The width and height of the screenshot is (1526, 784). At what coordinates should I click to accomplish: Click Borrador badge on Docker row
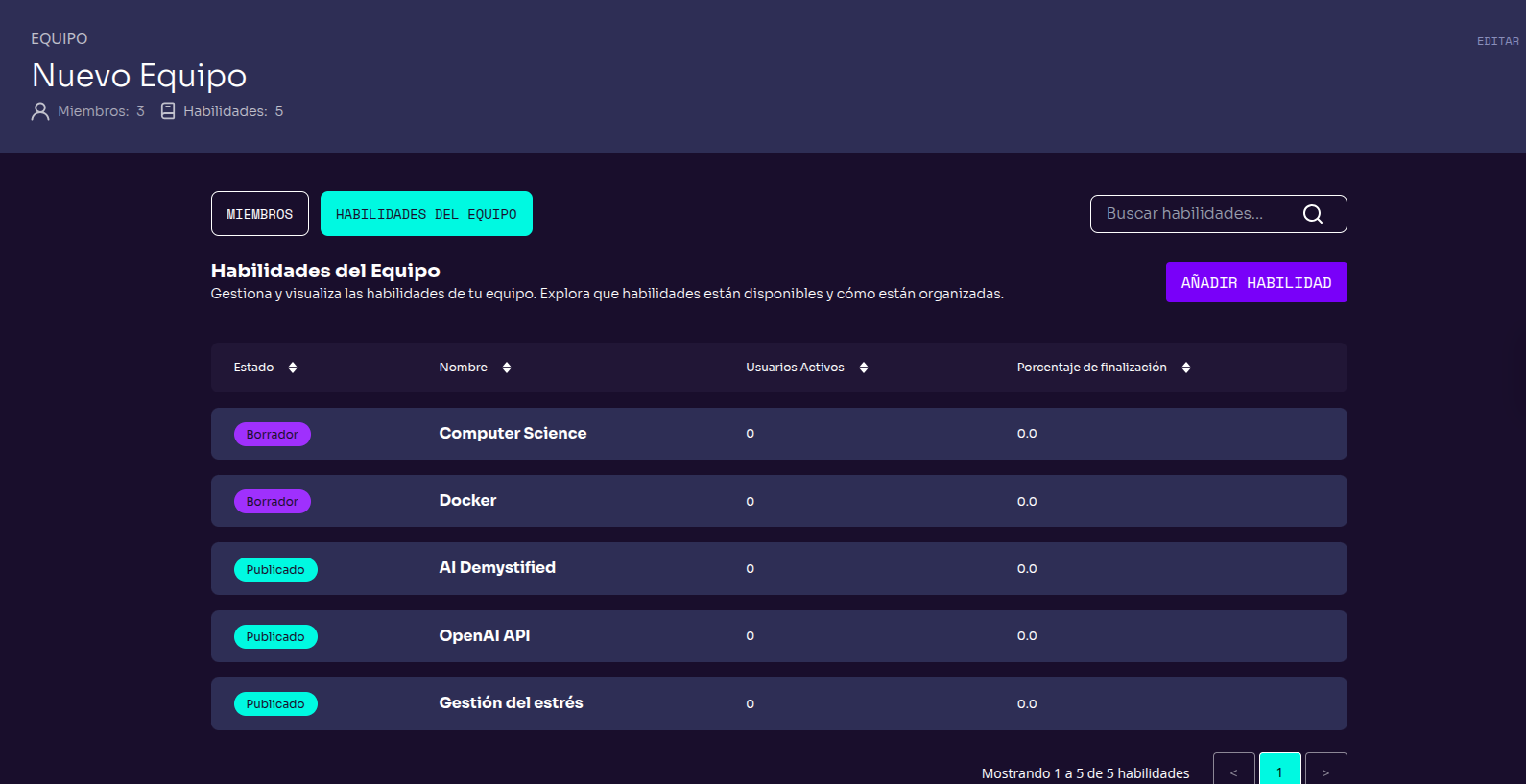coord(273,502)
